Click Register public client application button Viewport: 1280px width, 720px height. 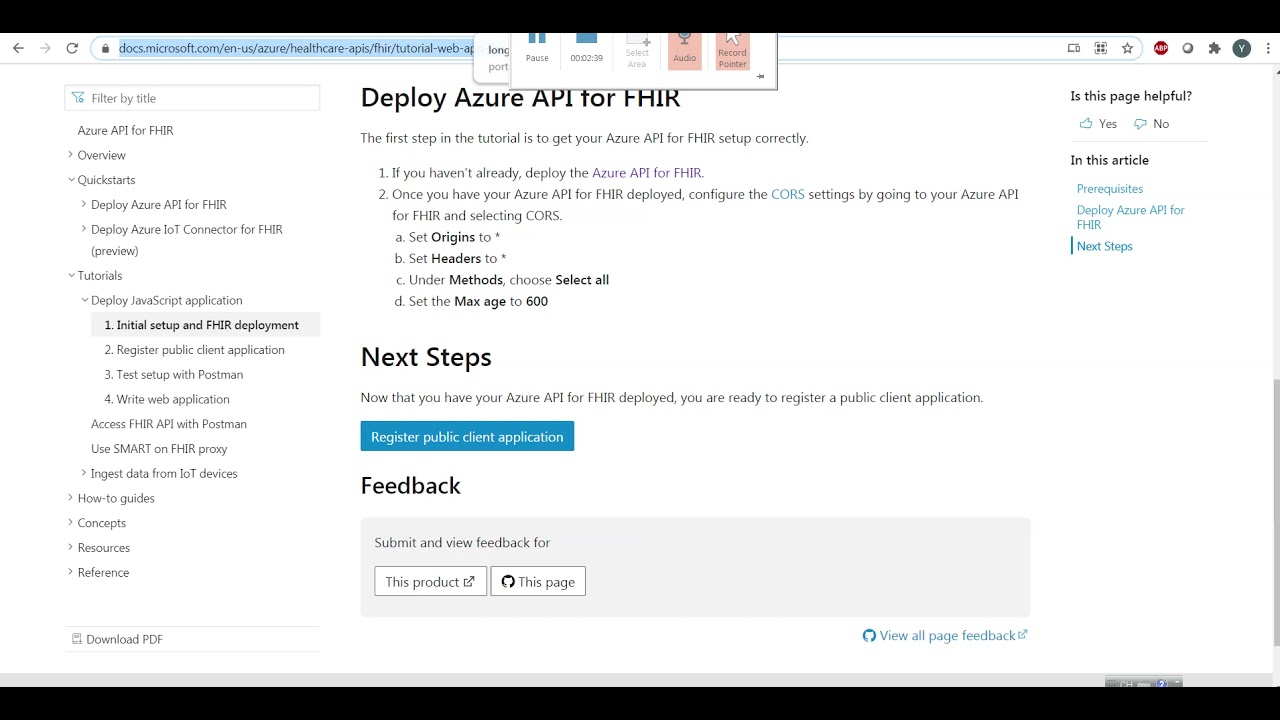467,437
